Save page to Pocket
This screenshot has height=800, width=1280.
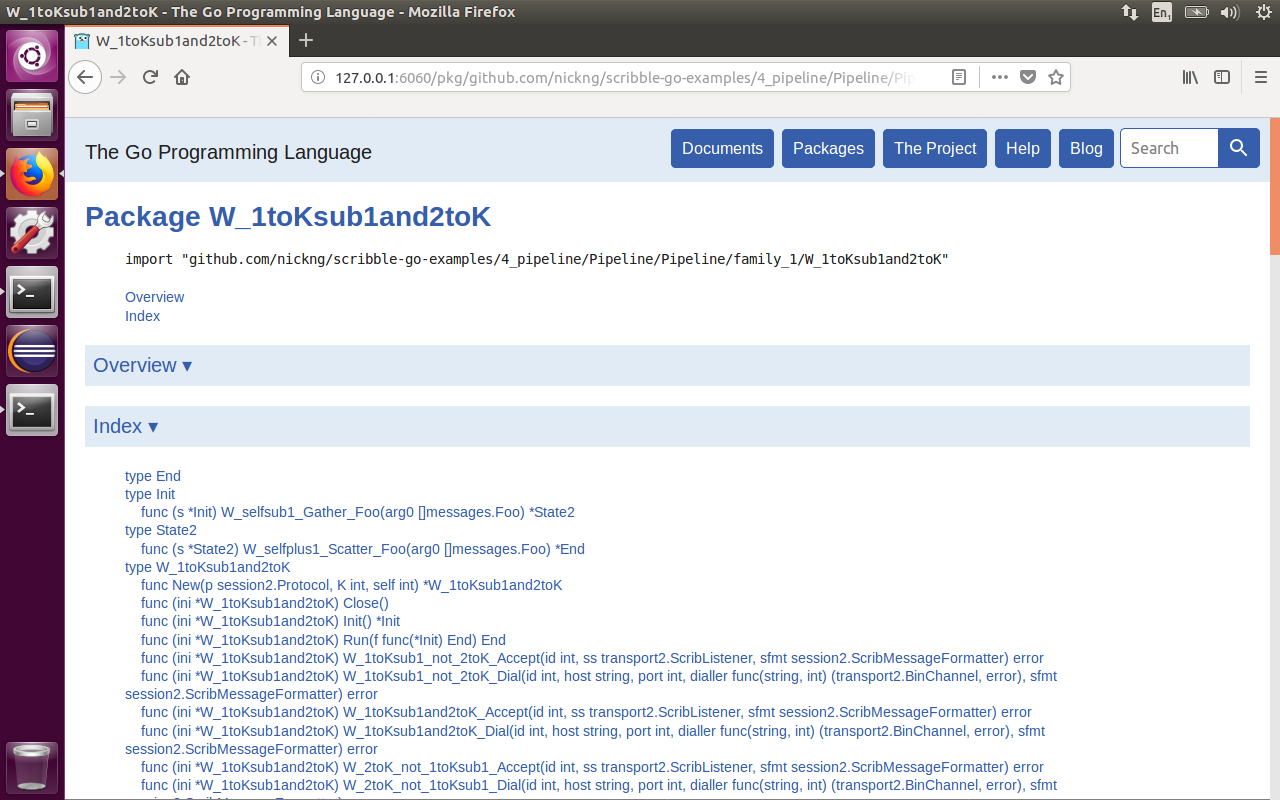[1028, 77]
